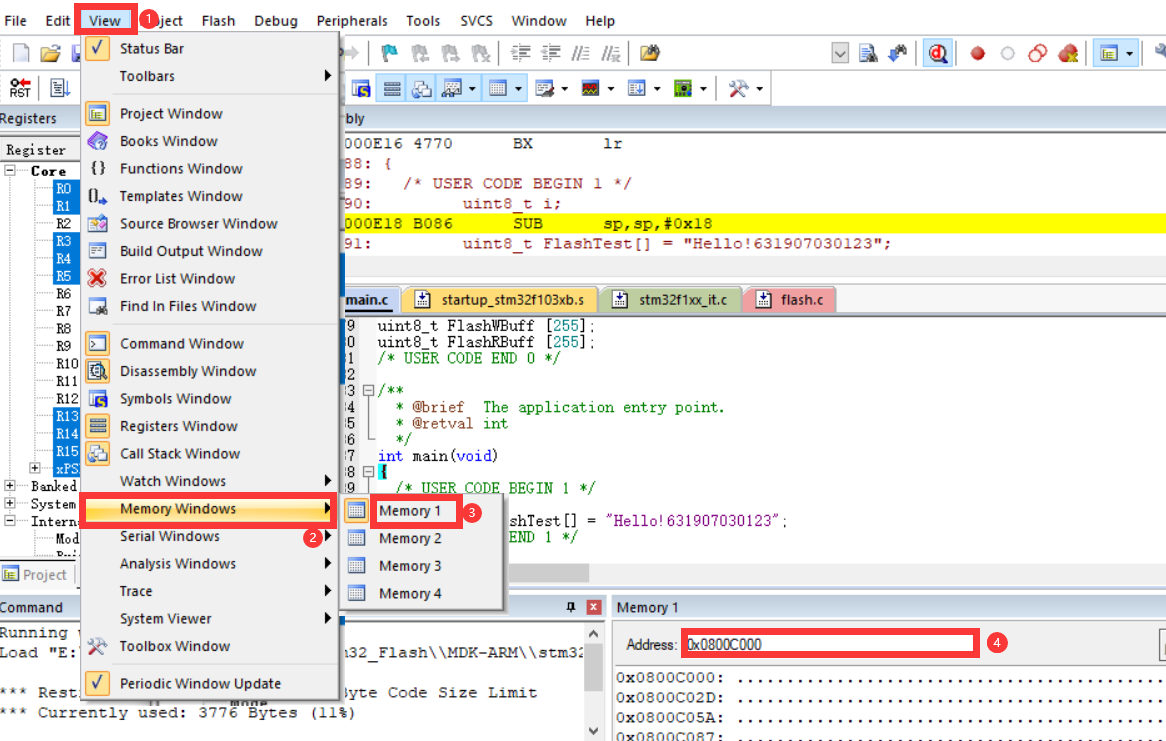Click the incremental find binoculars icon
Screen dimensions: 1166x741
click(898, 53)
